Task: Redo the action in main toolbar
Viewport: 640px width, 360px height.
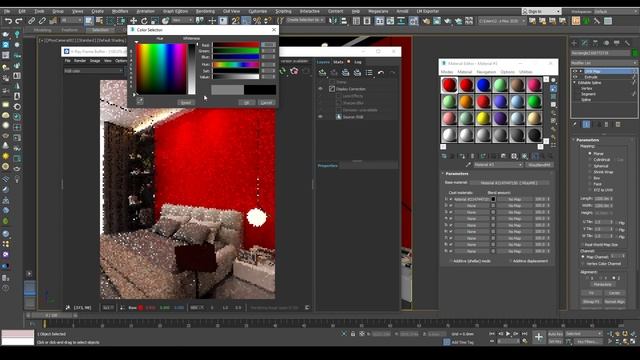Action: (x=19, y=20)
